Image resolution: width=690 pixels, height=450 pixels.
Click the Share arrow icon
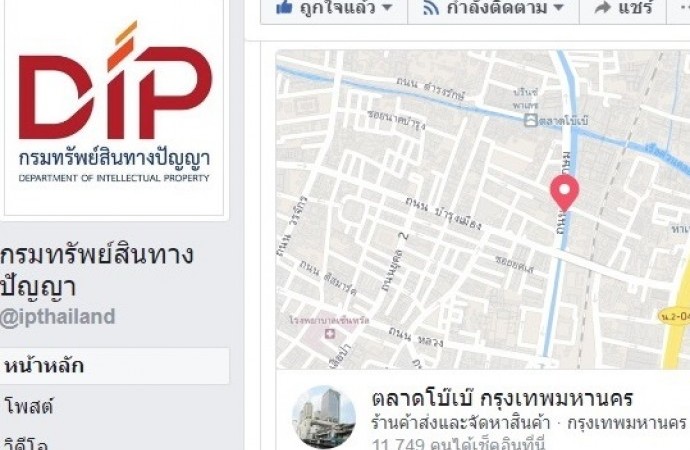pyautogui.click(x=602, y=7)
